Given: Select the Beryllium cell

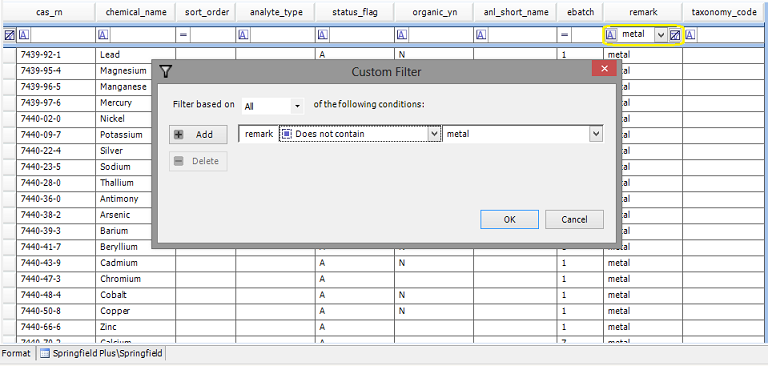Looking at the screenshot, I should 123,247.
